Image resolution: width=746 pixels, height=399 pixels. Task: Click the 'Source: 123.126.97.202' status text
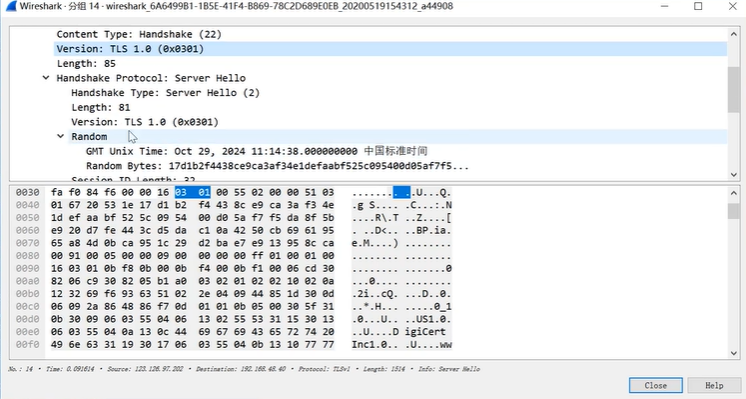pyautogui.click(x=146, y=369)
